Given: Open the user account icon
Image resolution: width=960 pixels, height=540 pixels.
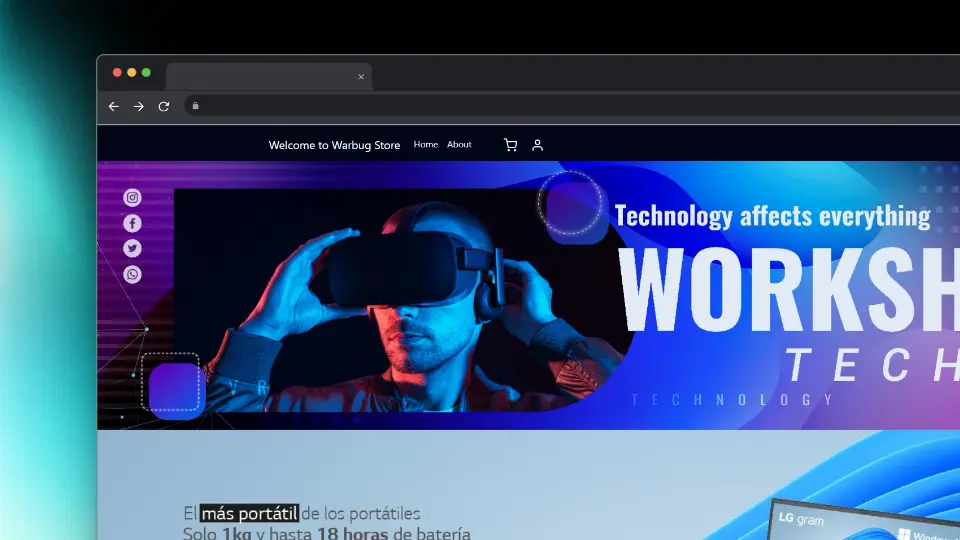Looking at the screenshot, I should [537, 145].
